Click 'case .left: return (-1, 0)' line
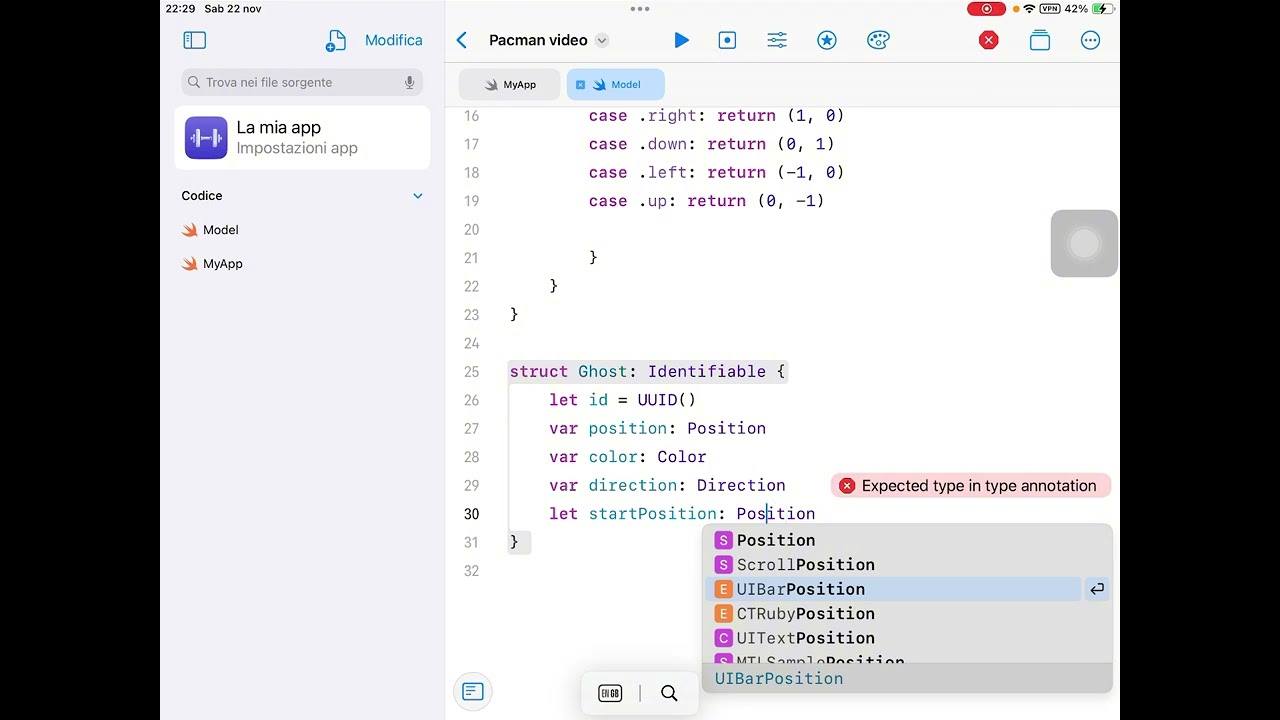This screenshot has width=1280, height=720. click(717, 173)
